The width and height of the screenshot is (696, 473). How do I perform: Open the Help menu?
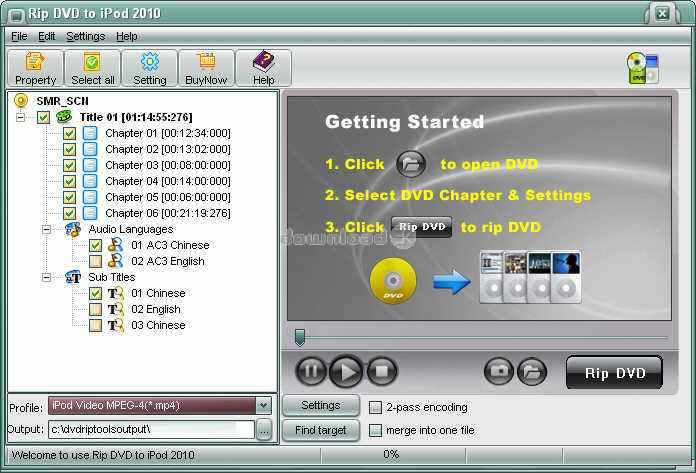[127, 36]
